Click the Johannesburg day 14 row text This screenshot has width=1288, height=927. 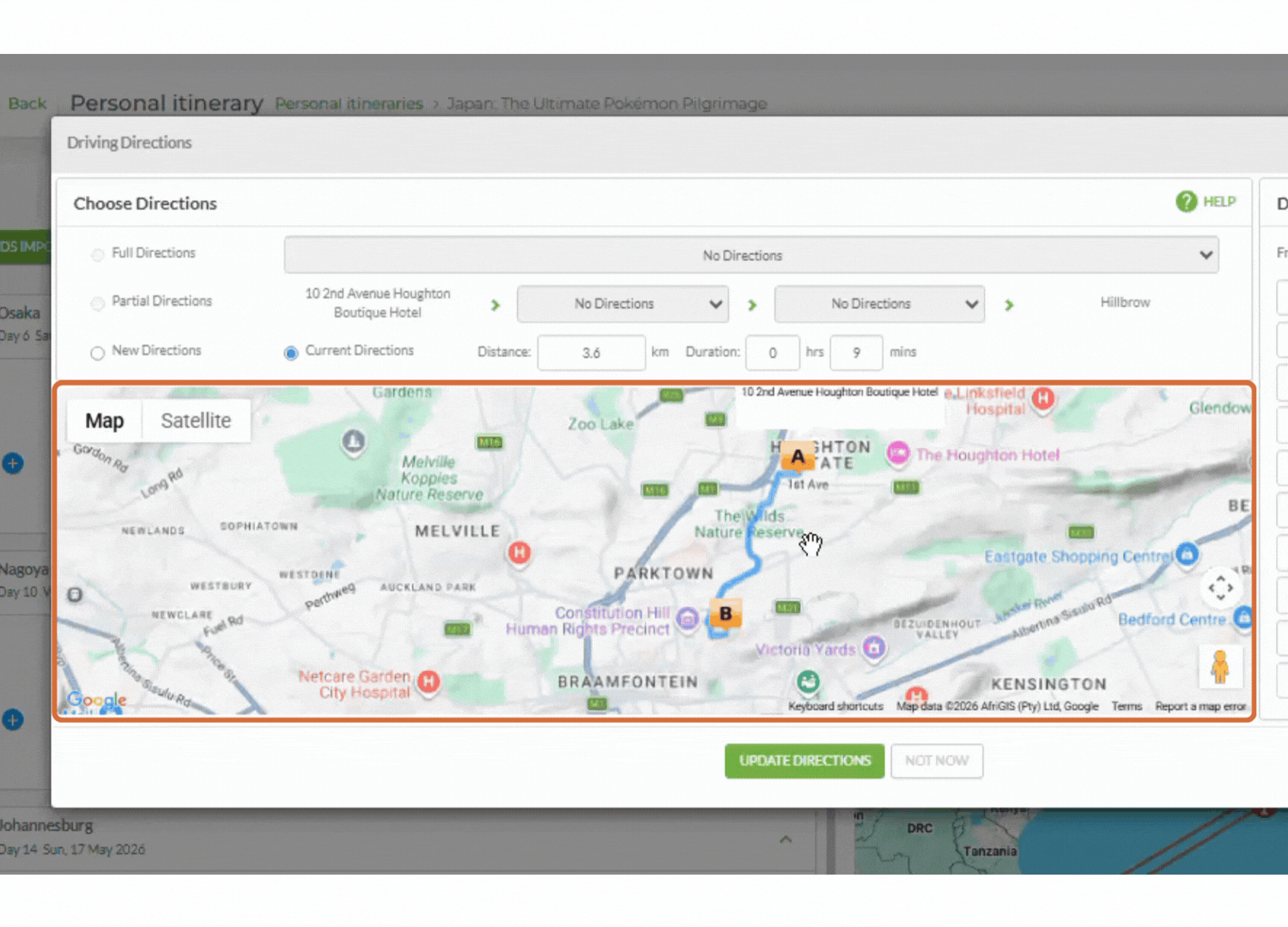tap(72, 837)
